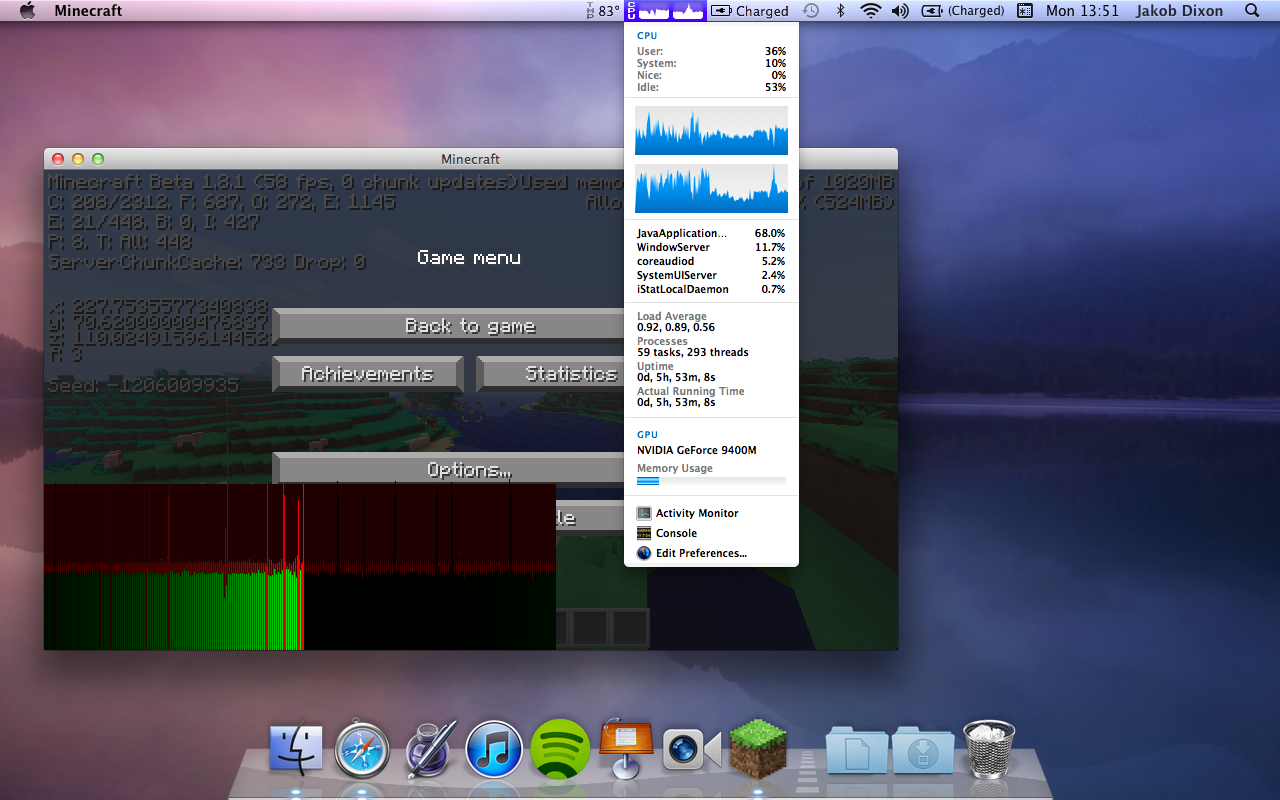This screenshot has height=800, width=1280.
Task: Open the Apple menu
Action: point(27,11)
